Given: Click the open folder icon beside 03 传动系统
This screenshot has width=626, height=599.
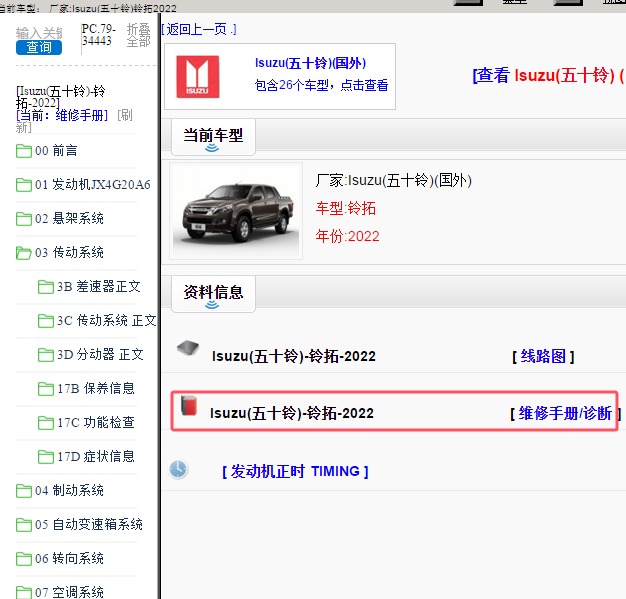Looking at the screenshot, I should [24, 253].
